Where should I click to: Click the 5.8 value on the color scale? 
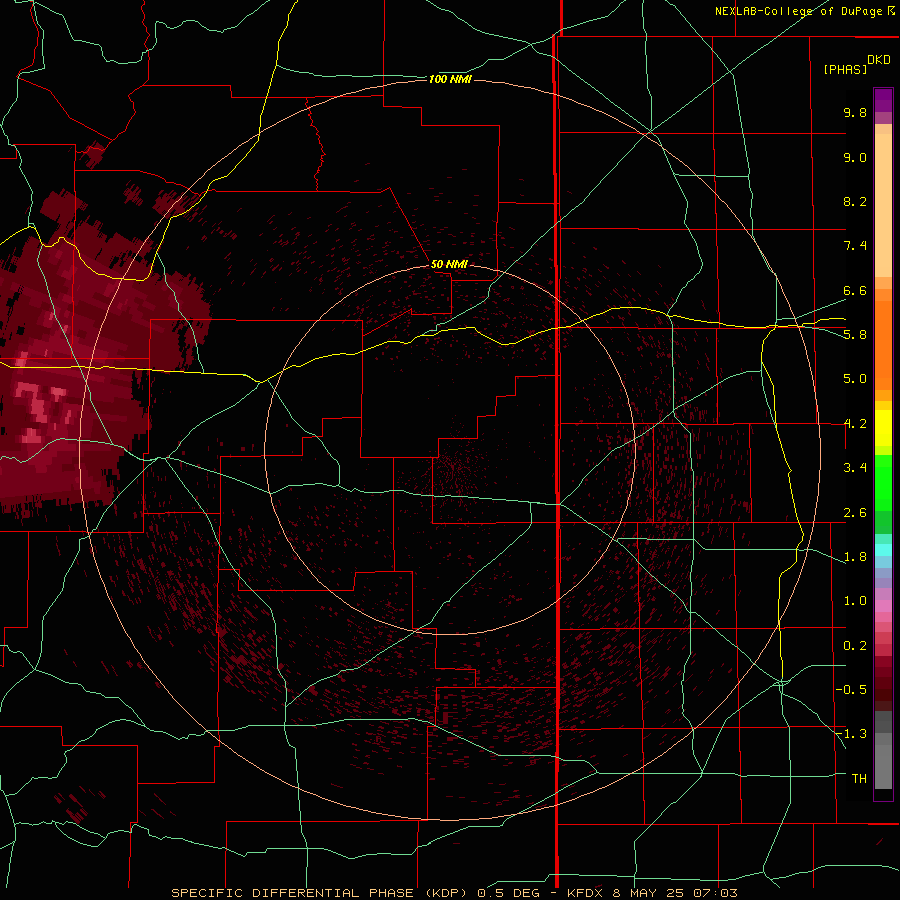(x=855, y=334)
